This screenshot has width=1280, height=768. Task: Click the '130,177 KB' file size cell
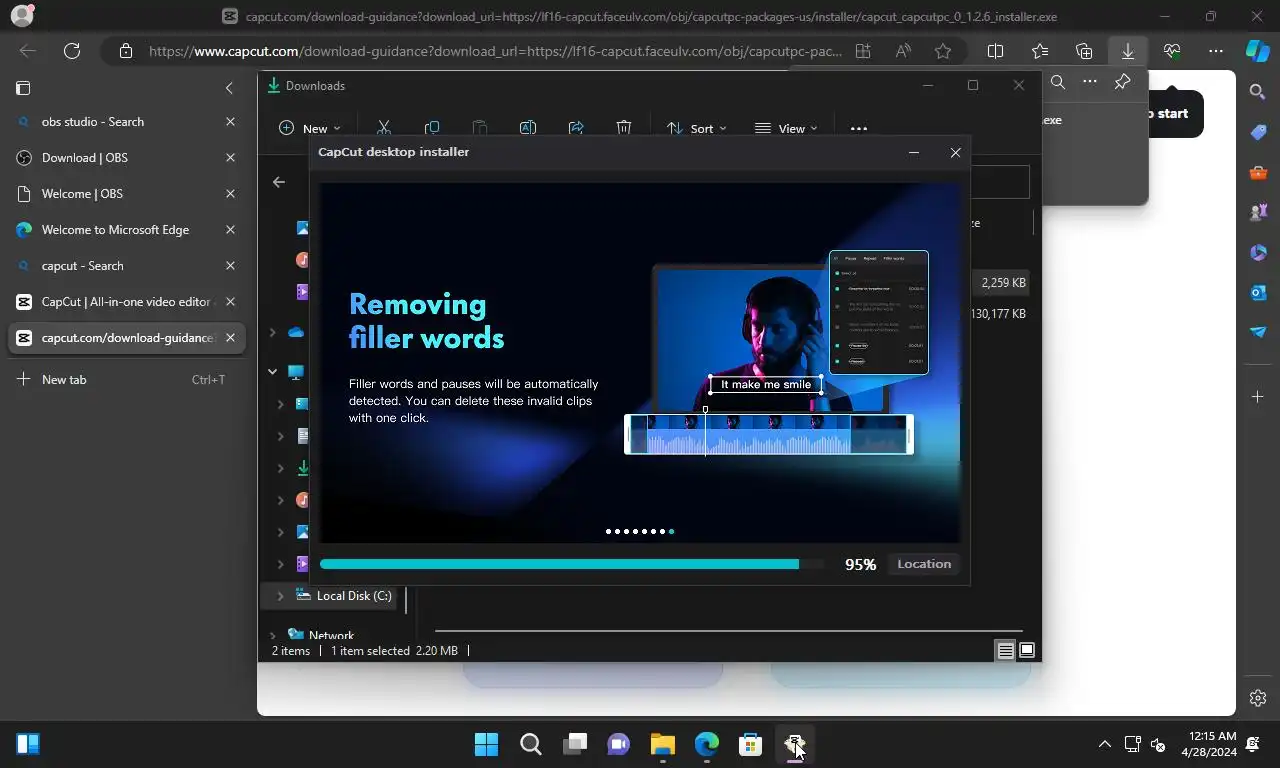pos(998,314)
